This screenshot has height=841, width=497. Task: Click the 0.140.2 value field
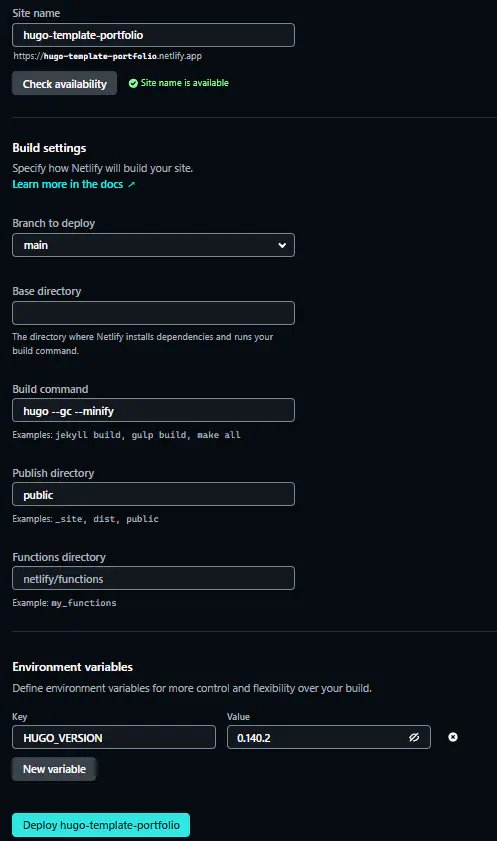coord(329,737)
